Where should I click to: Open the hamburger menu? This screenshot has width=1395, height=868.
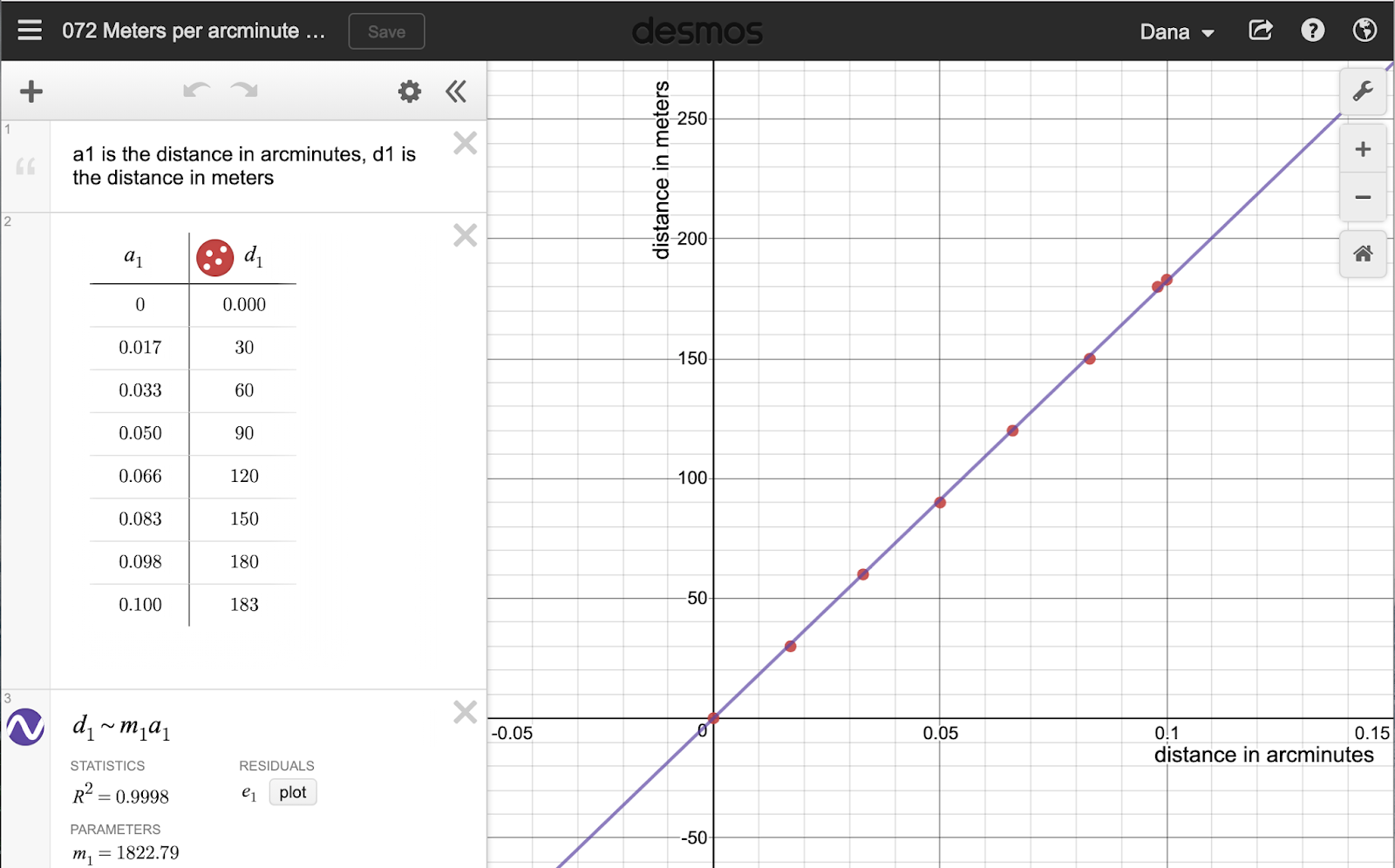point(29,30)
